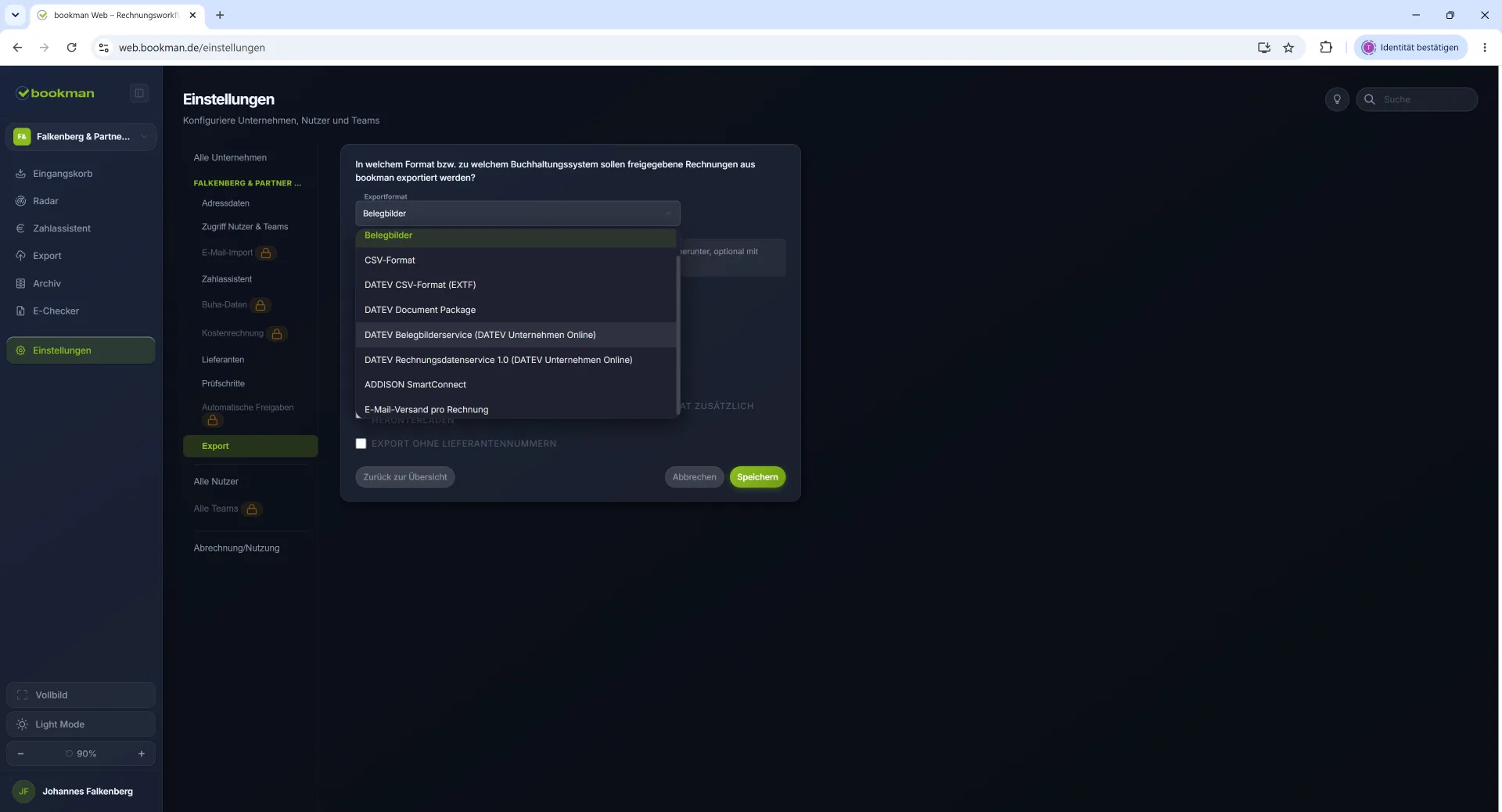Viewport: 1502px width, 812px height.
Task: Reset zoom via the 90% indicator
Action: coord(81,753)
